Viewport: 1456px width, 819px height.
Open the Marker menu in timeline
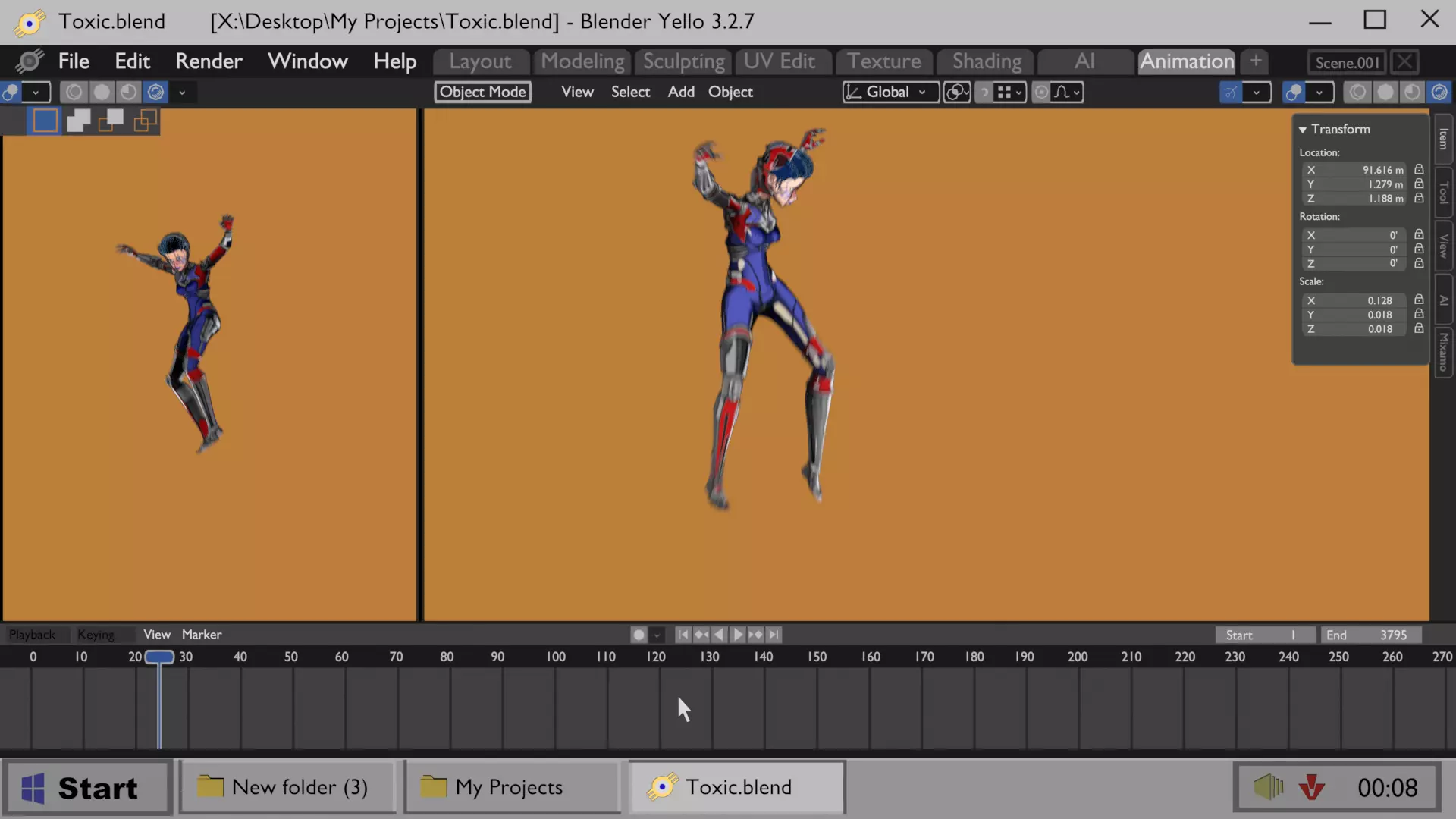pyautogui.click(x=202, y=635)
